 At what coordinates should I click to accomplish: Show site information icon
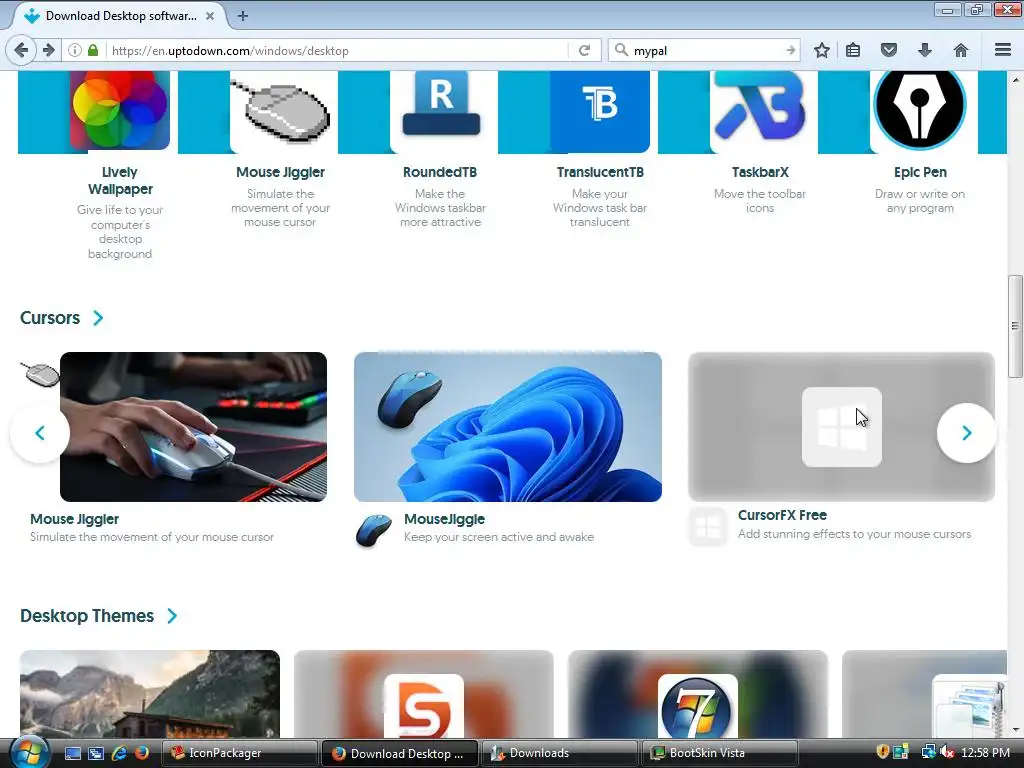75,50
